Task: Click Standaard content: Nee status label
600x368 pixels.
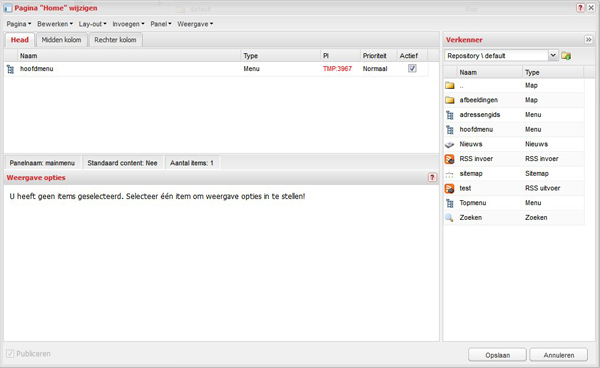Action: coord(122,163)
